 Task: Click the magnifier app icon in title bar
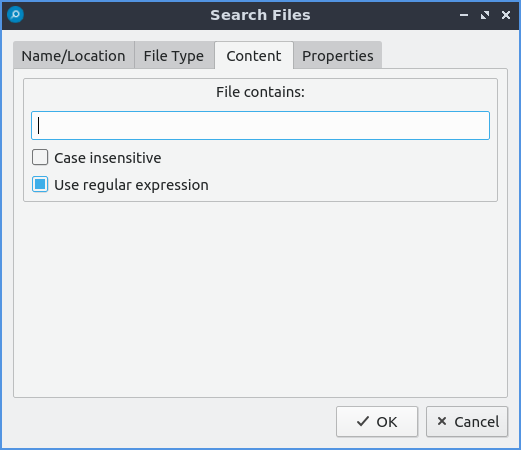click(15, 15)
